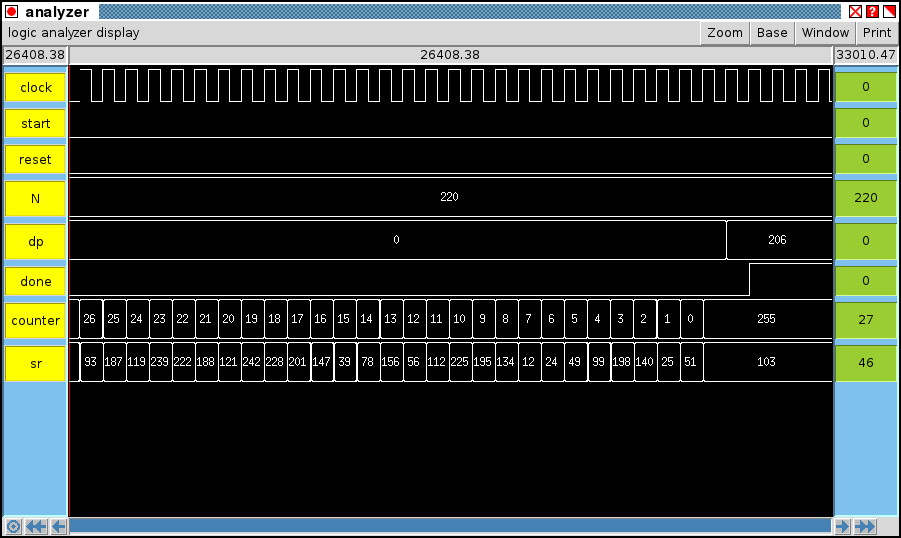
Task: Click the counter segment showing 13
Action: point(391,319)
